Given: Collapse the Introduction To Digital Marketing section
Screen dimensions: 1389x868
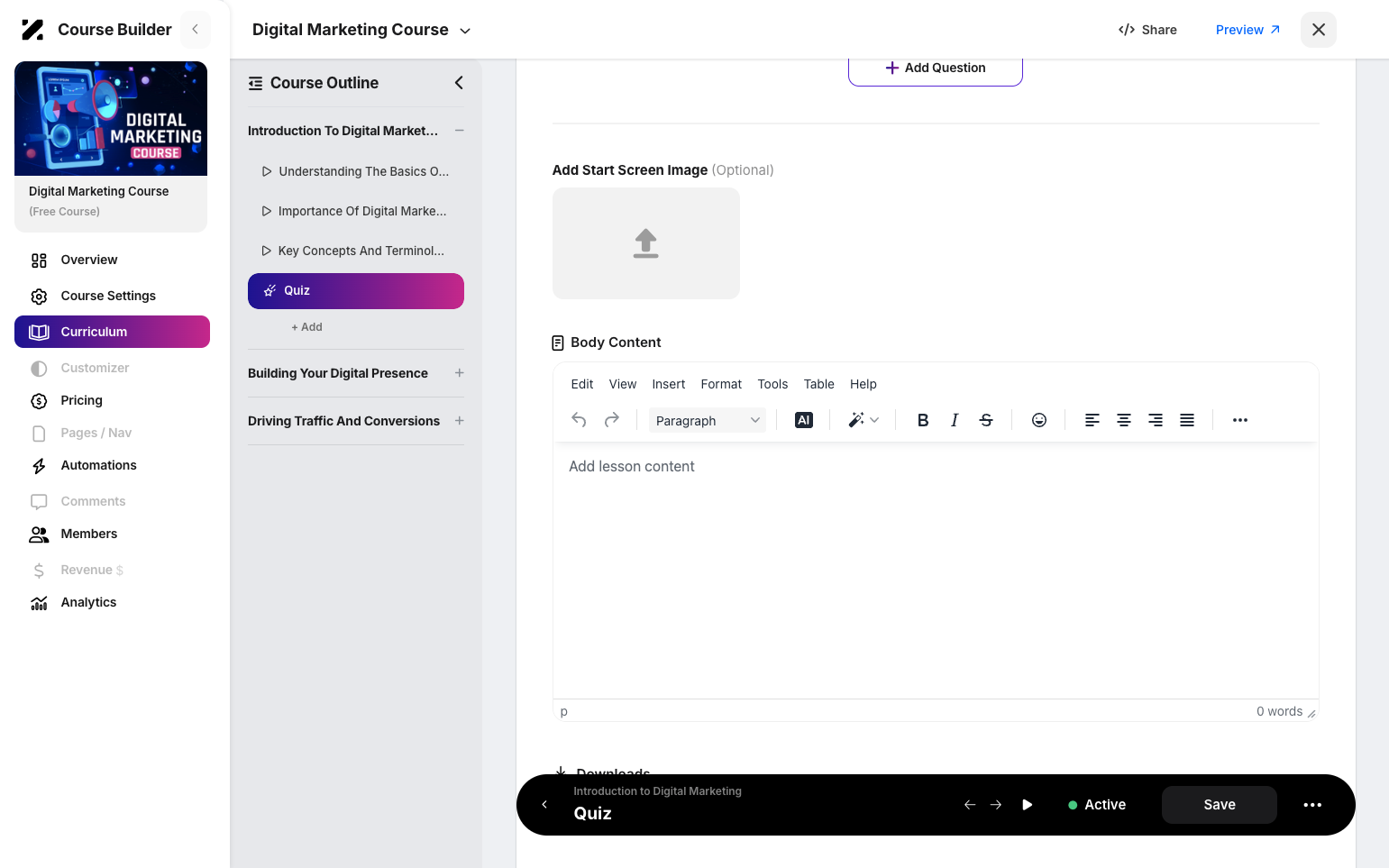Looking at the screenshot, I should pyautogui.click(x=460, y=131).
